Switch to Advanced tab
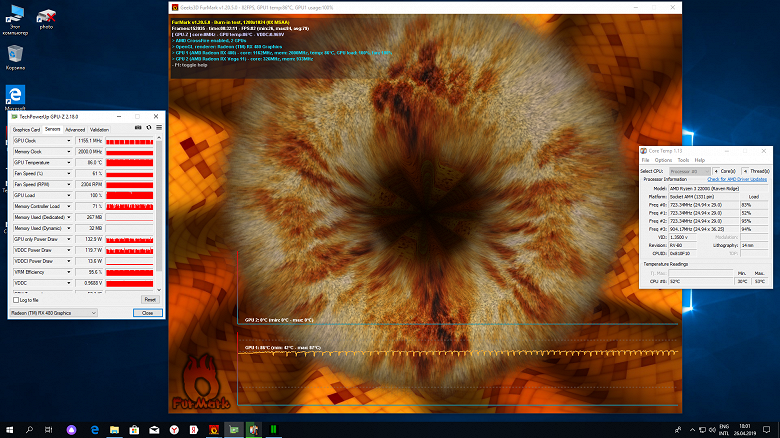The width and height of the screenshot is (780, 438). 75,129
